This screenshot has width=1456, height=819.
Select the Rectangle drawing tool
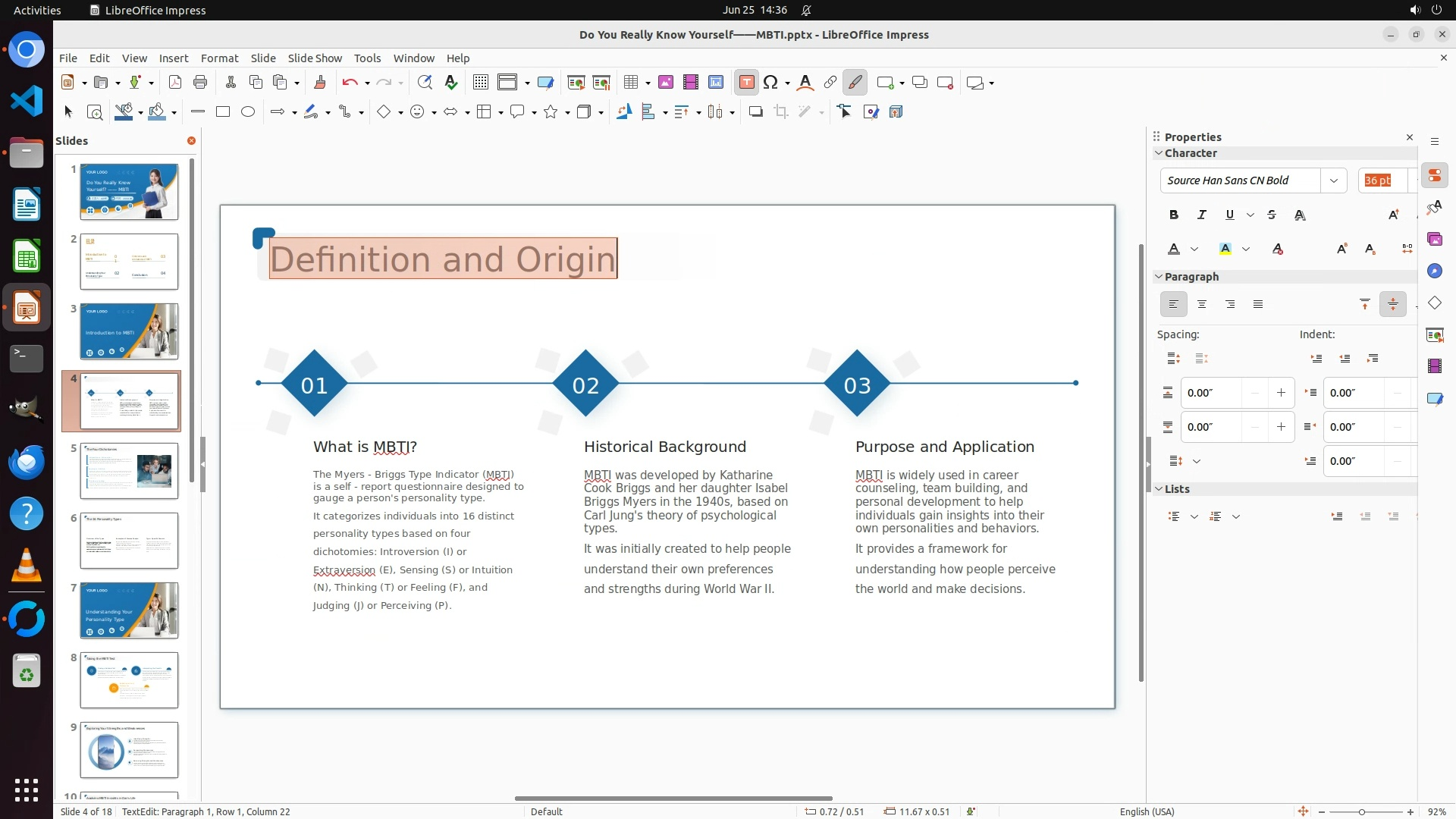(223, 112)
